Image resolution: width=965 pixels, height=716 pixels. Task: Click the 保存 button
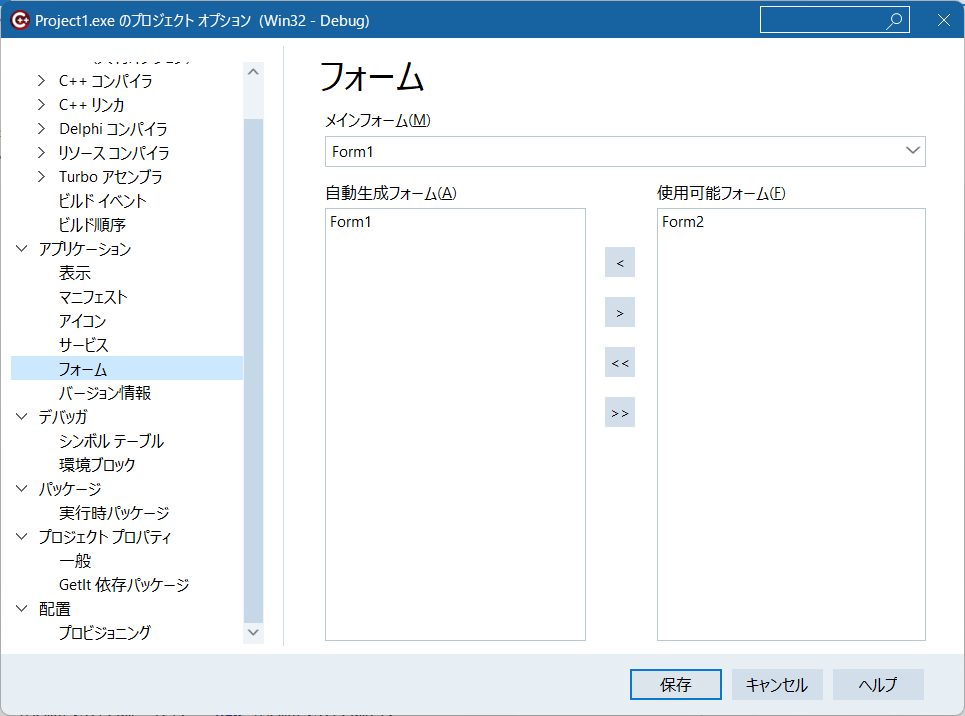676,685
